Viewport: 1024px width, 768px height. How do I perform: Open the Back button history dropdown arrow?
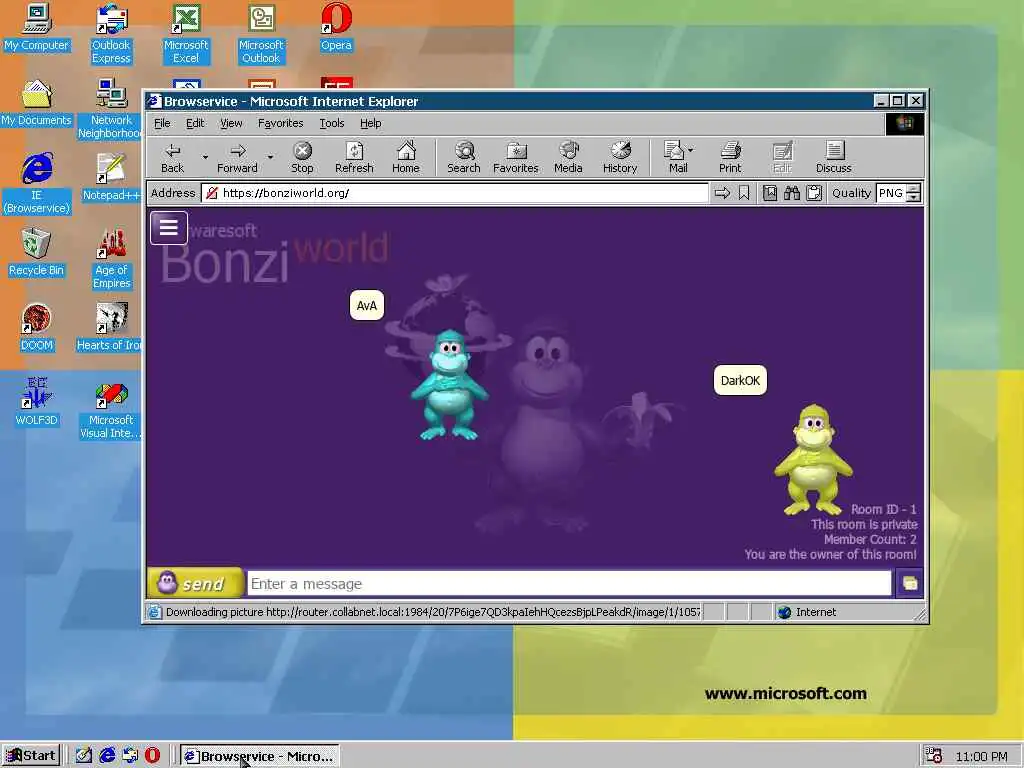[204, 157]
